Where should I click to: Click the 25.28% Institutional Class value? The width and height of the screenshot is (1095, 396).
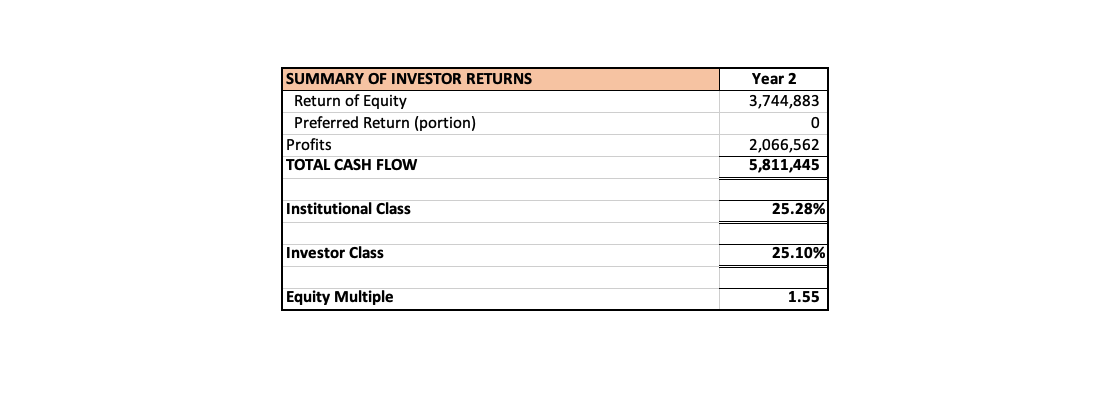(x=774, y=211)
